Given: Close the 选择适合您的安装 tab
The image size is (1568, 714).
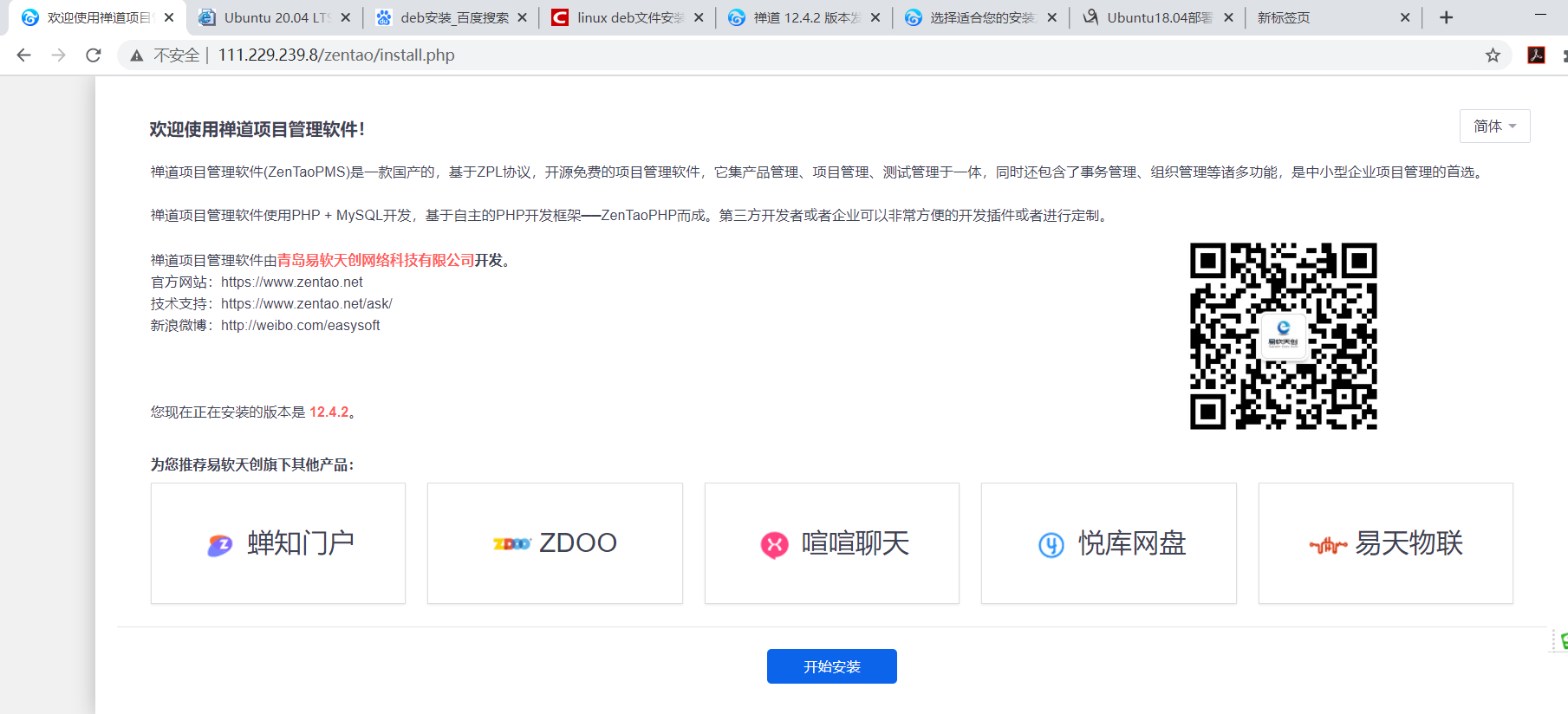Looking at the screenshot, I should pos(1051,17).
